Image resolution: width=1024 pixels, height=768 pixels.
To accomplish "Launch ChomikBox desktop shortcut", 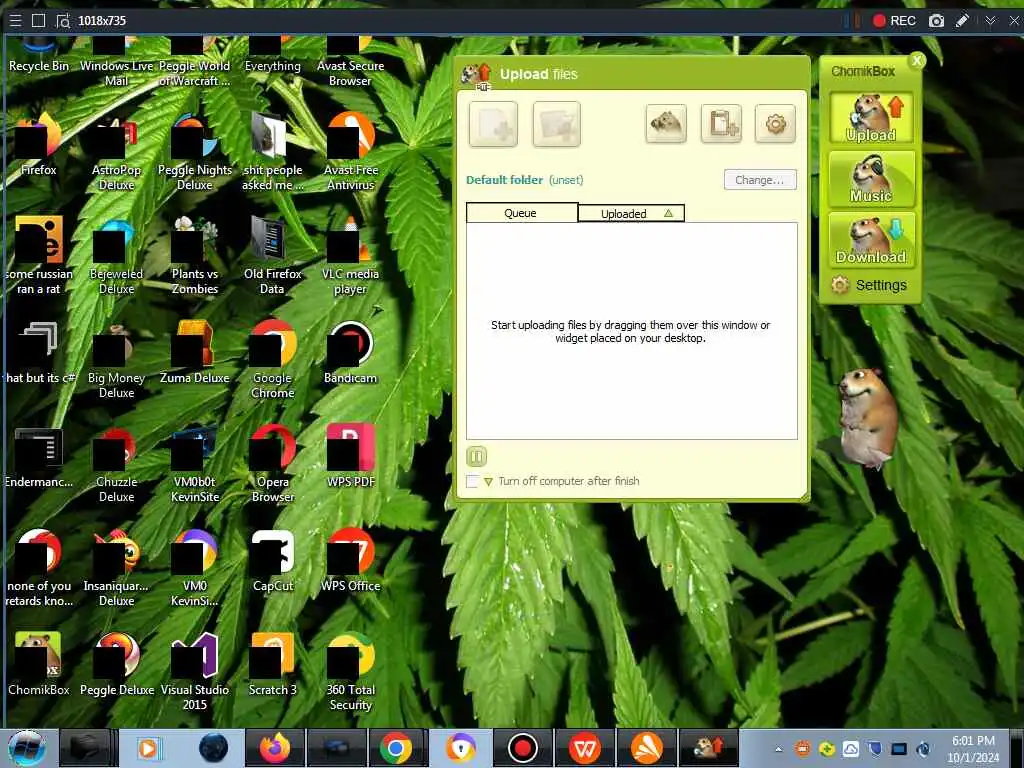I will point(39,664).
